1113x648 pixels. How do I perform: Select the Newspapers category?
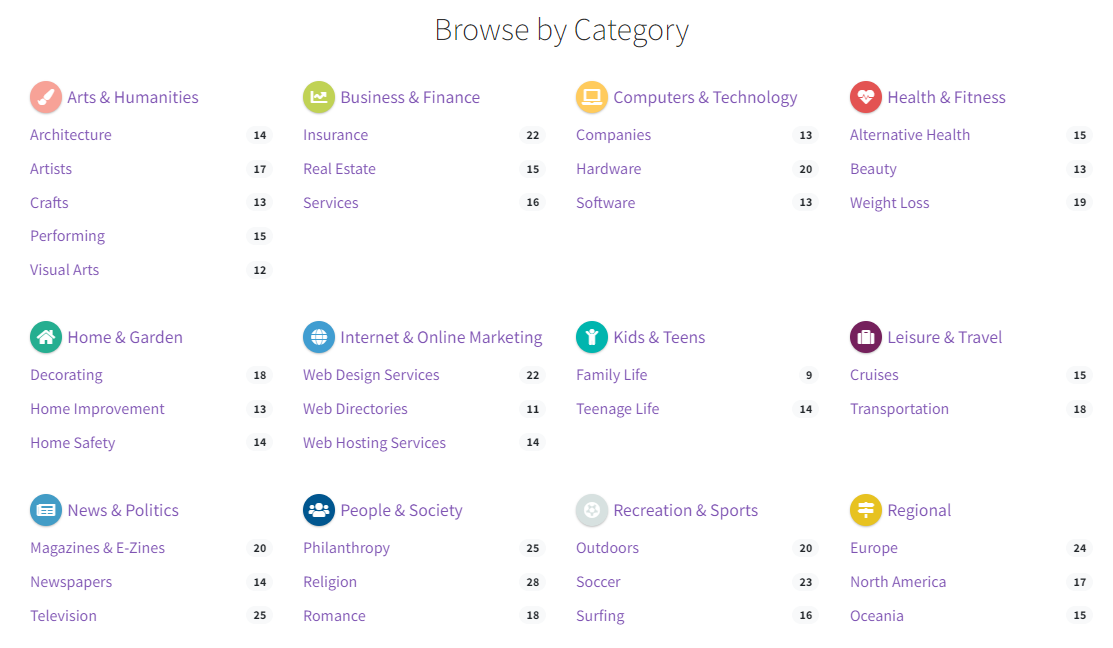click(71, 581)
